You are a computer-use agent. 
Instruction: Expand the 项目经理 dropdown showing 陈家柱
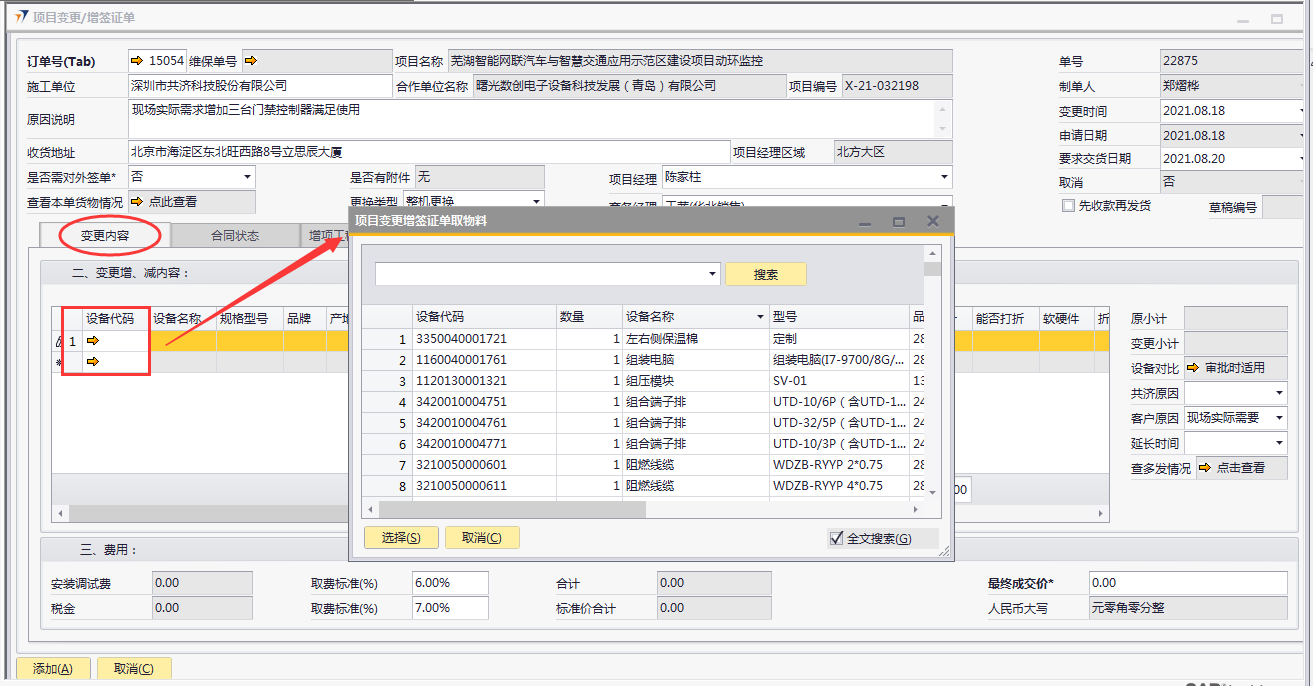[944, 178]
